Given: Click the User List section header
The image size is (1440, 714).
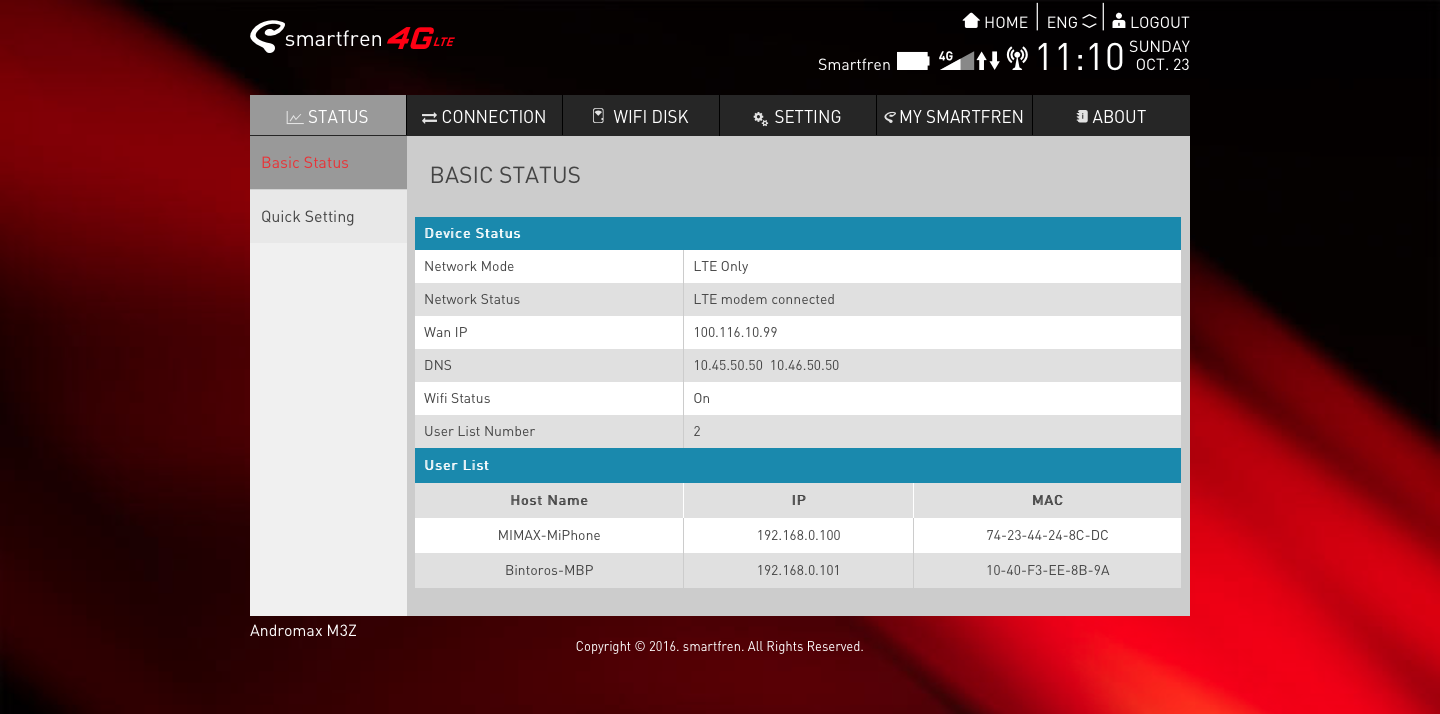Looking at the screenshot, I should 798,465.
